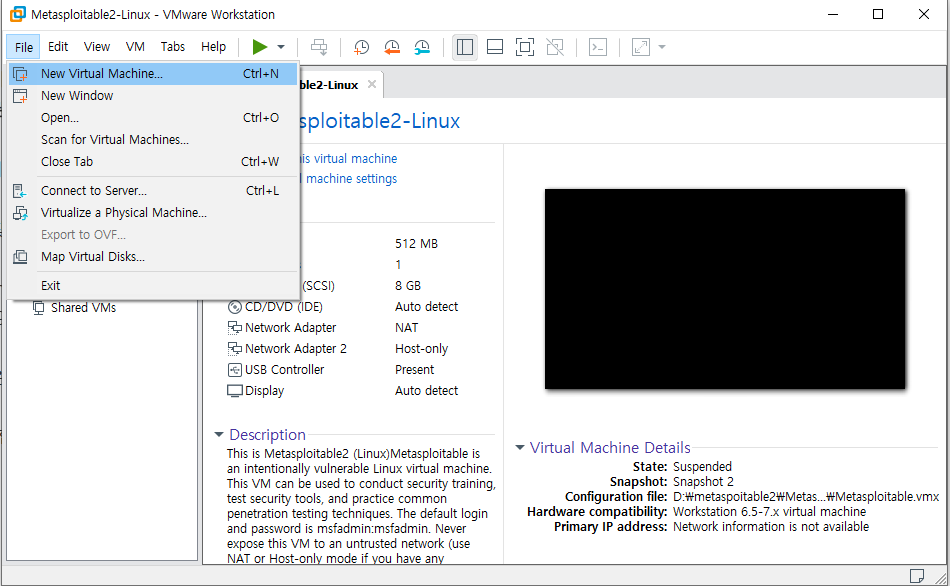Screen dimensions: 950x586
Task: Click the Description text body
Action: click(x=361, y=506)
